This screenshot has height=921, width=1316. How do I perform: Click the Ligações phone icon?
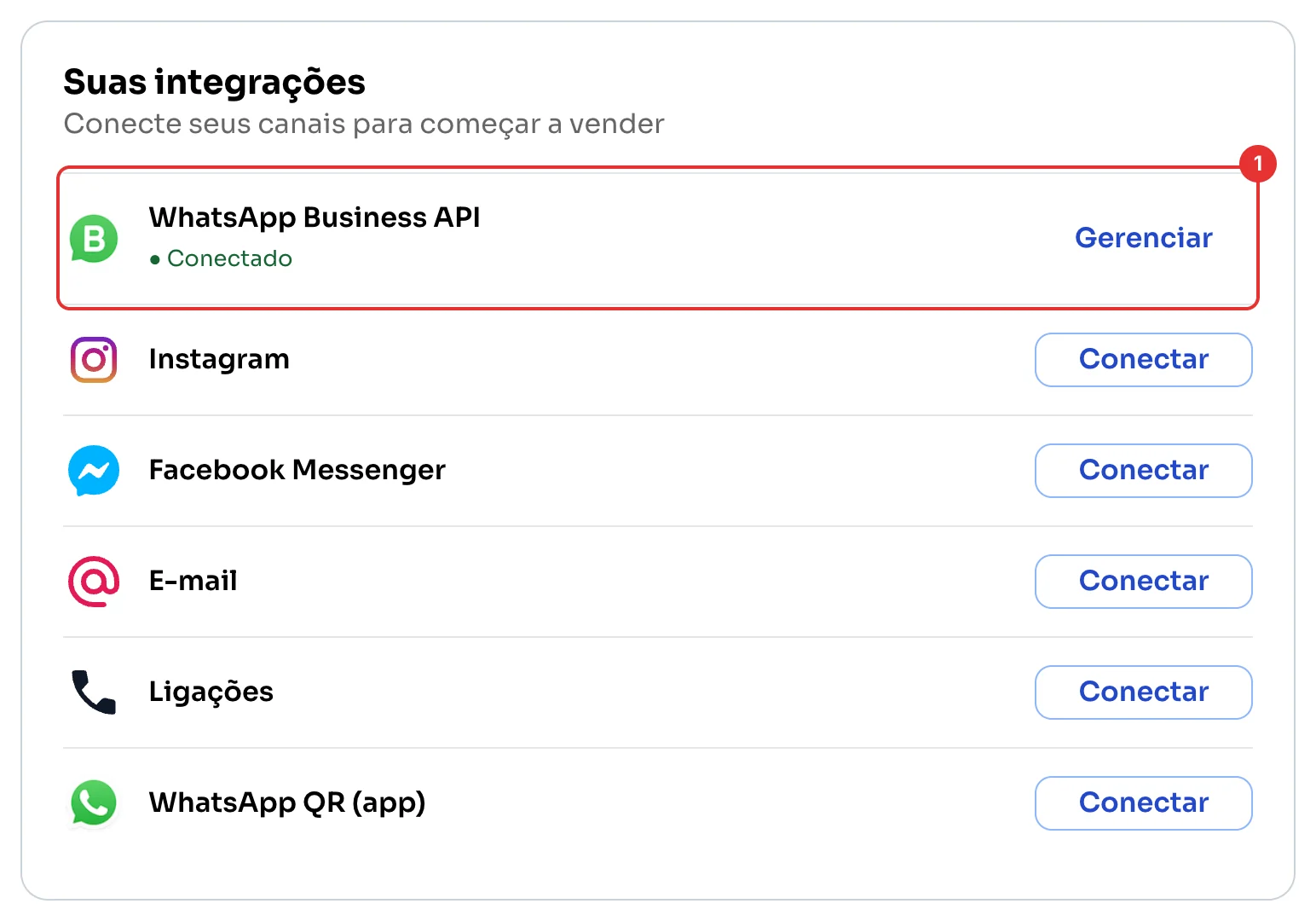[x=94, y=692]
